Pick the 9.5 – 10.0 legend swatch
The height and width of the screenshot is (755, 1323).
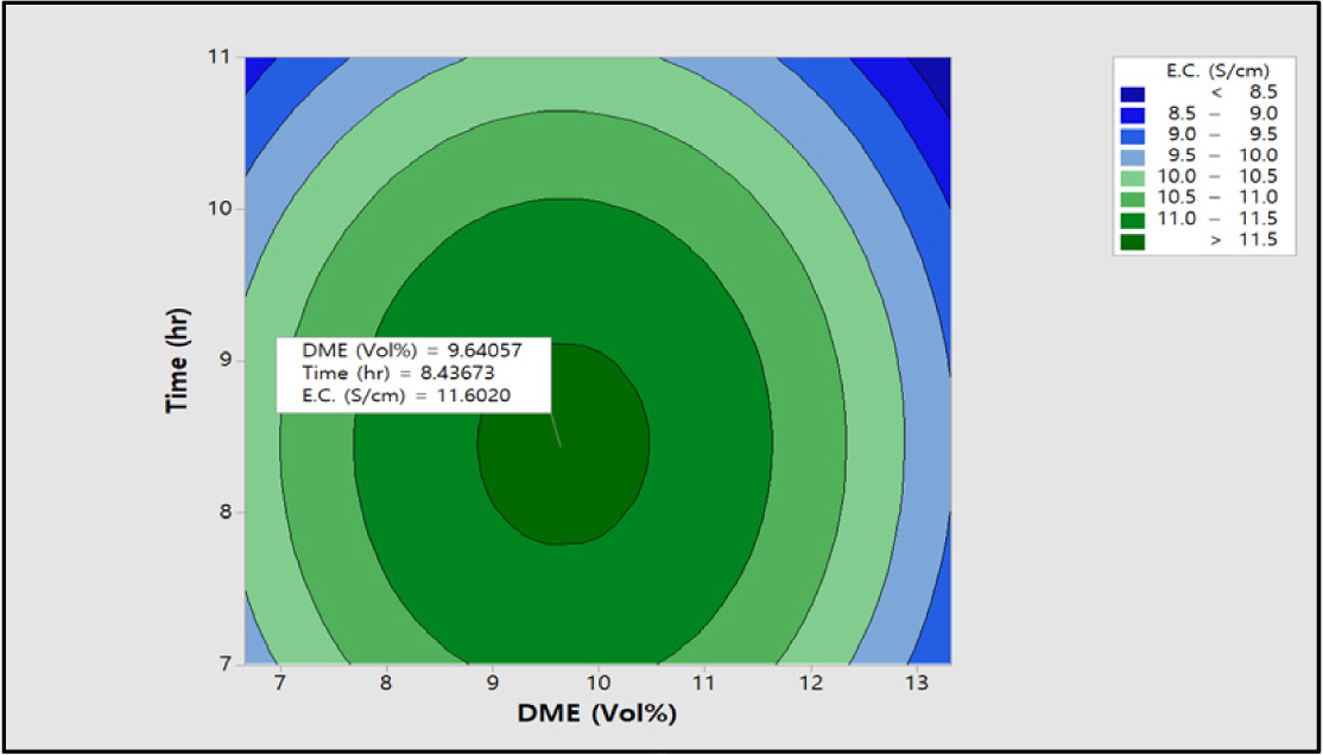point(1134,156)
